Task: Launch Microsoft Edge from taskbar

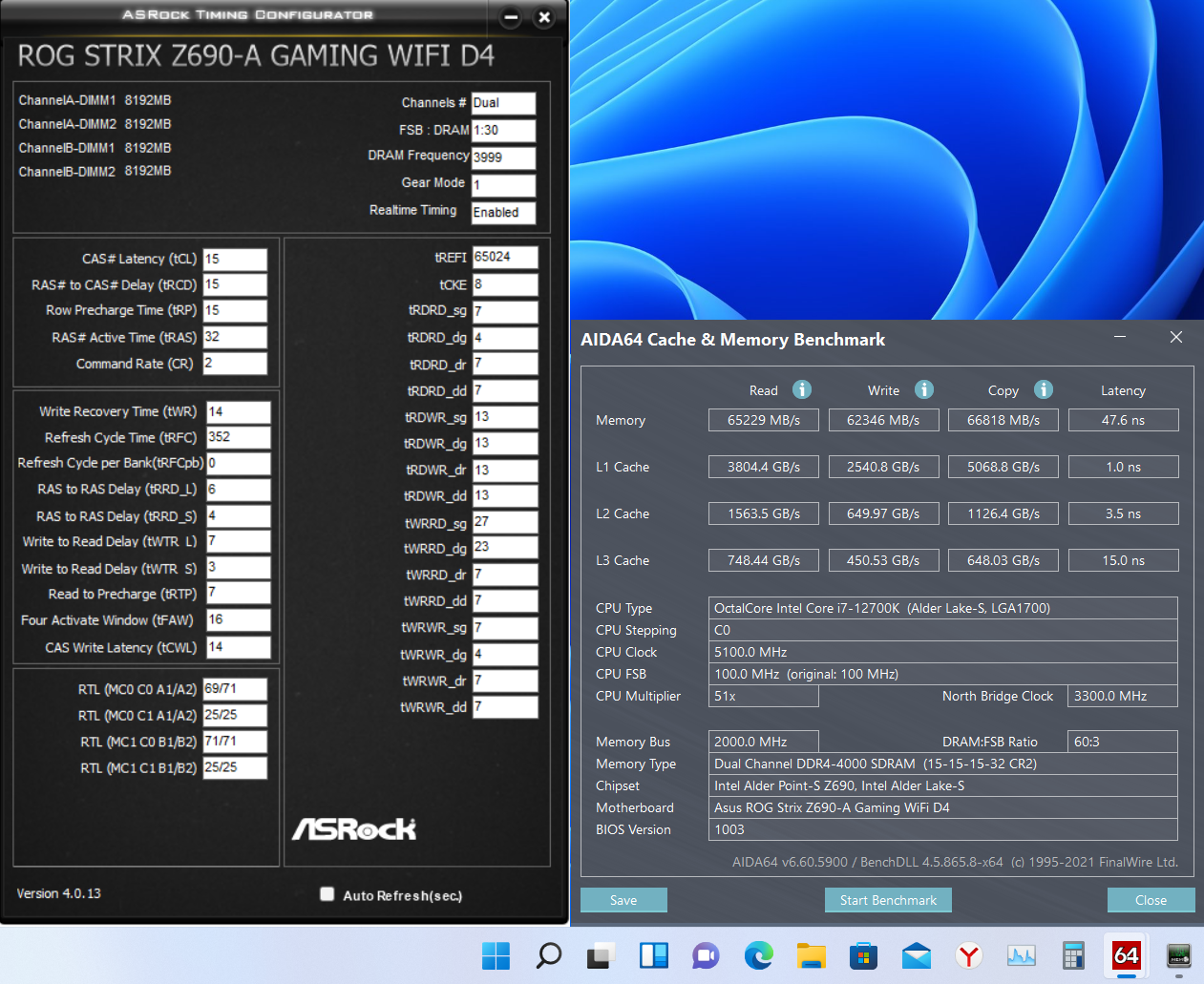Action: point(759,955)
